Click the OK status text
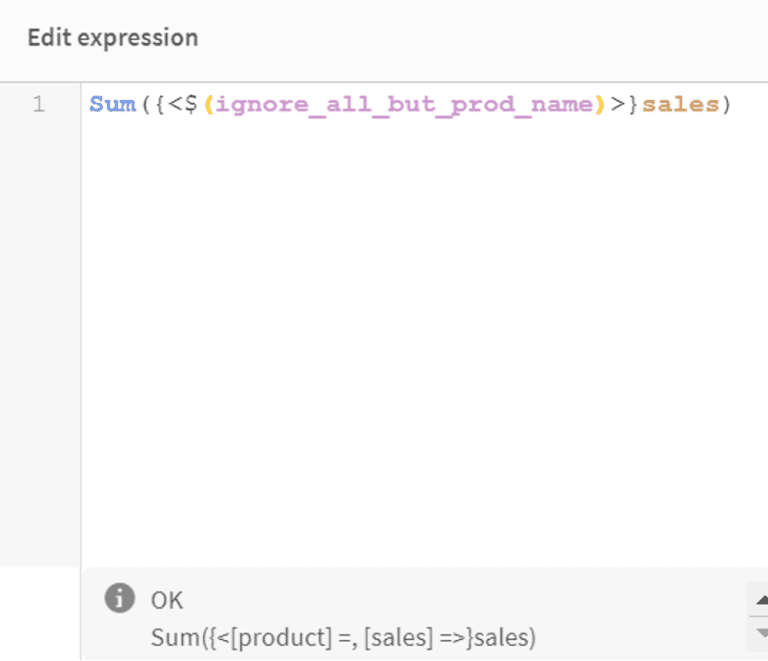Image resolution: width=768 pixels, height=661 pixels. coord(167,600)
